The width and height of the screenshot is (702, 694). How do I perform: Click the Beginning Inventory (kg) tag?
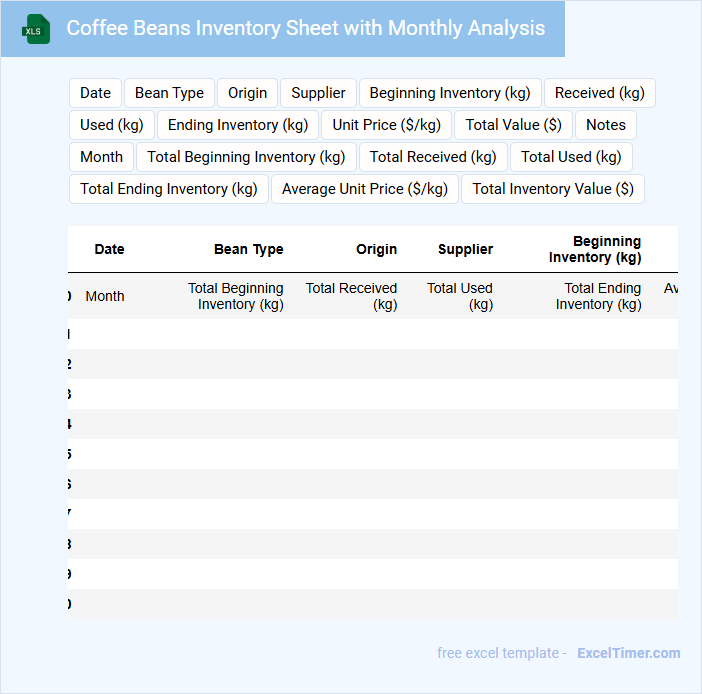450,93
